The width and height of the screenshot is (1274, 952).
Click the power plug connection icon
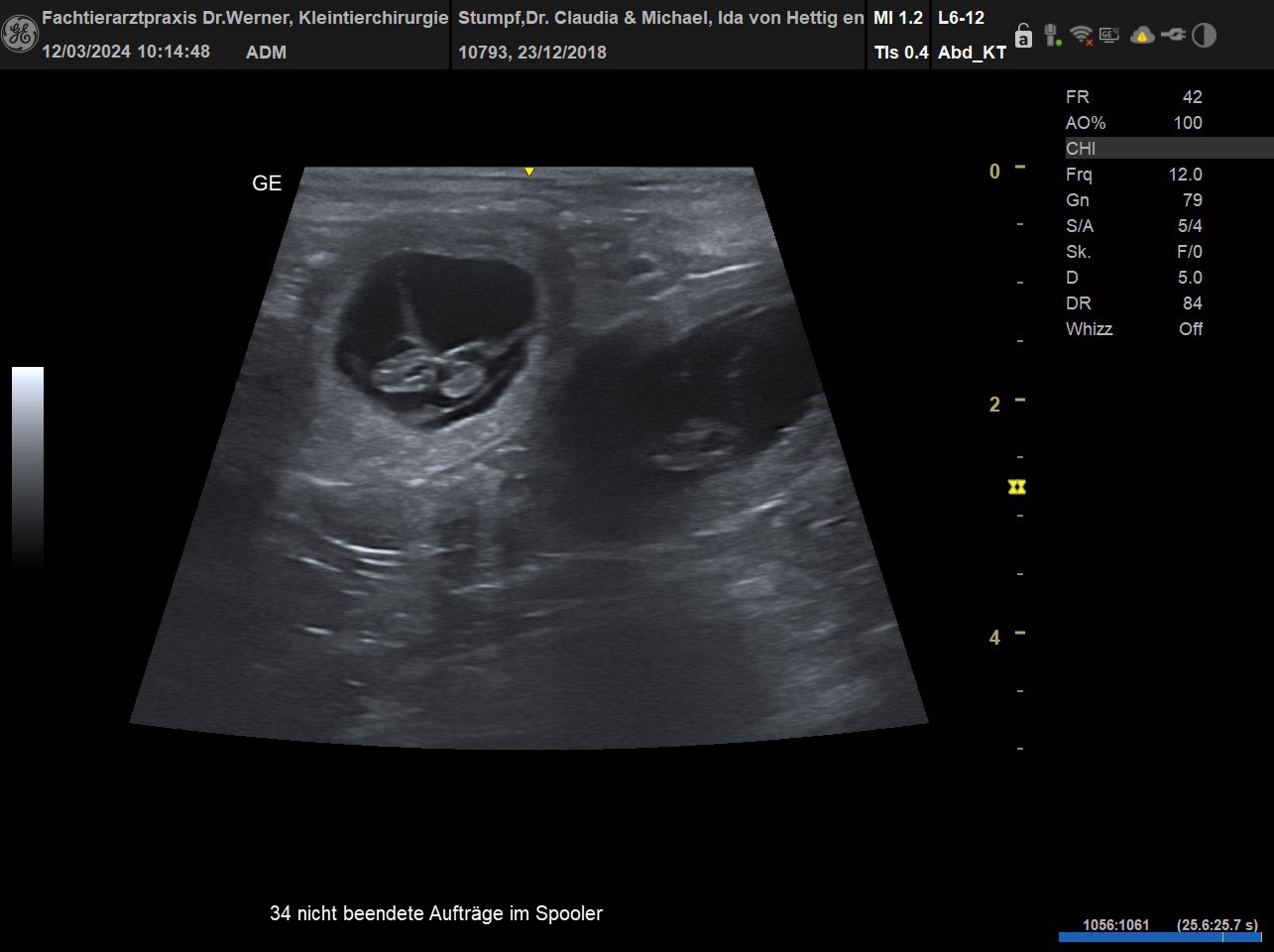(x=1173, y=36)
